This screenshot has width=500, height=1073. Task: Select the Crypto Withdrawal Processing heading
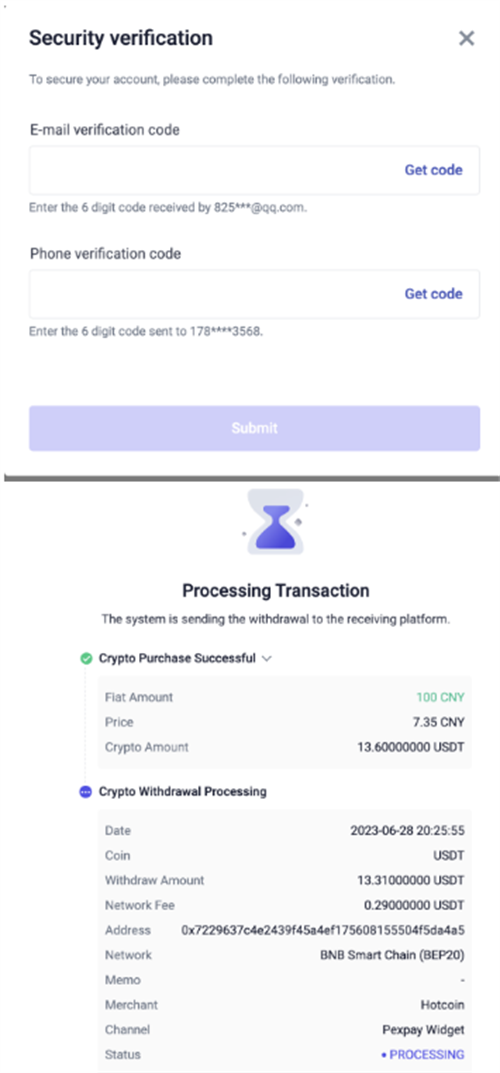tap(183, 792)
